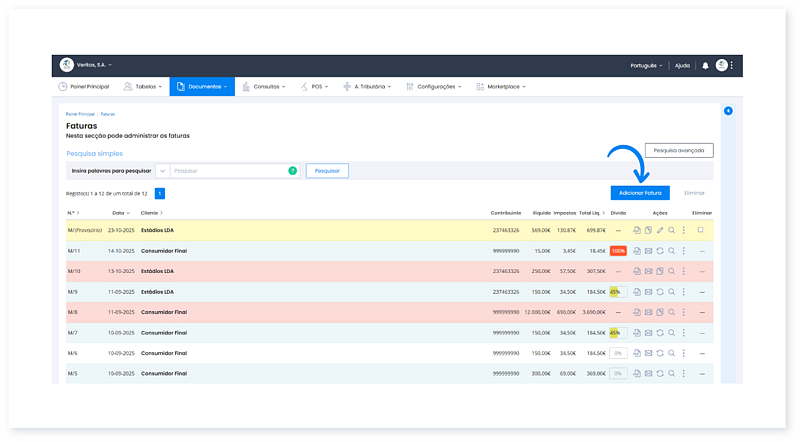Download PDF for invoice M/11
The height and width of the screenshot is (442, 800).
click(x=636, y=251)
